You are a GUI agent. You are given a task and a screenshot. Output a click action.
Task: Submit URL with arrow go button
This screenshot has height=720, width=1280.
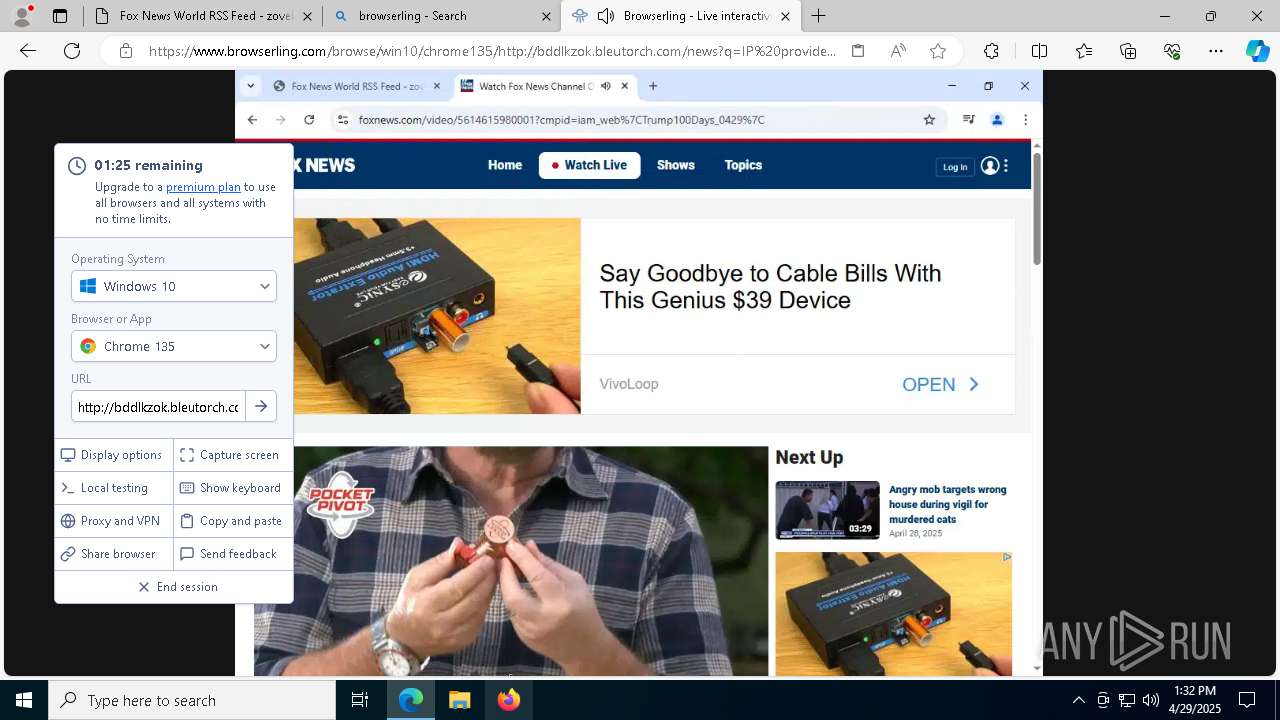point(261,406)
